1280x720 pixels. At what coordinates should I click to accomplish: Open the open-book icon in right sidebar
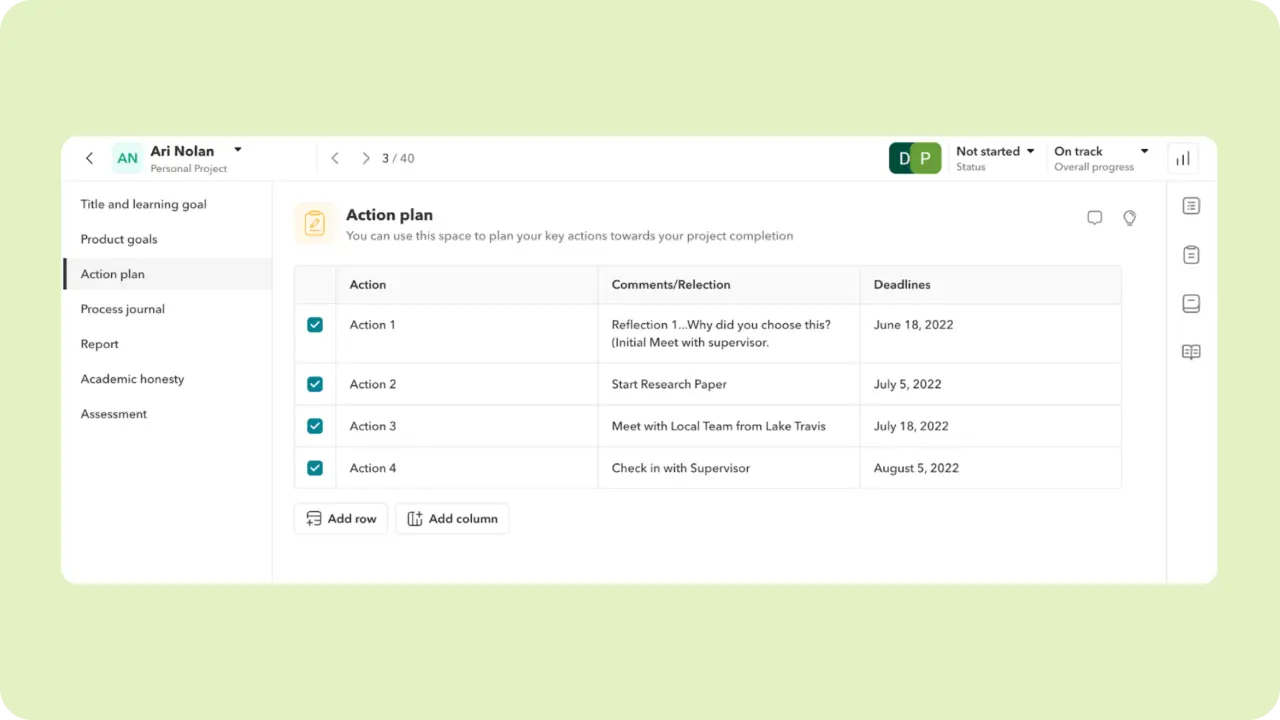tap(1191, 352)
